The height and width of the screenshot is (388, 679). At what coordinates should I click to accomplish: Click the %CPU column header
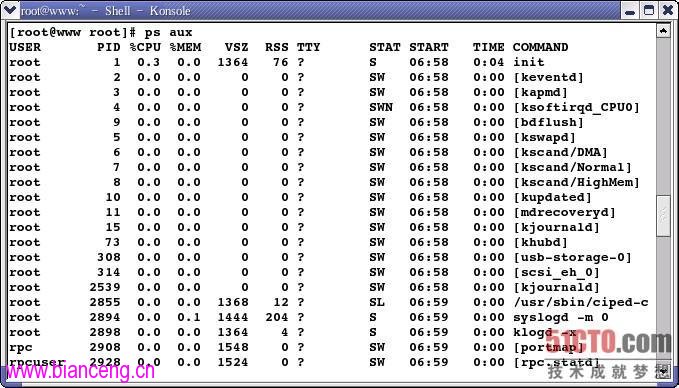point(145,47)
